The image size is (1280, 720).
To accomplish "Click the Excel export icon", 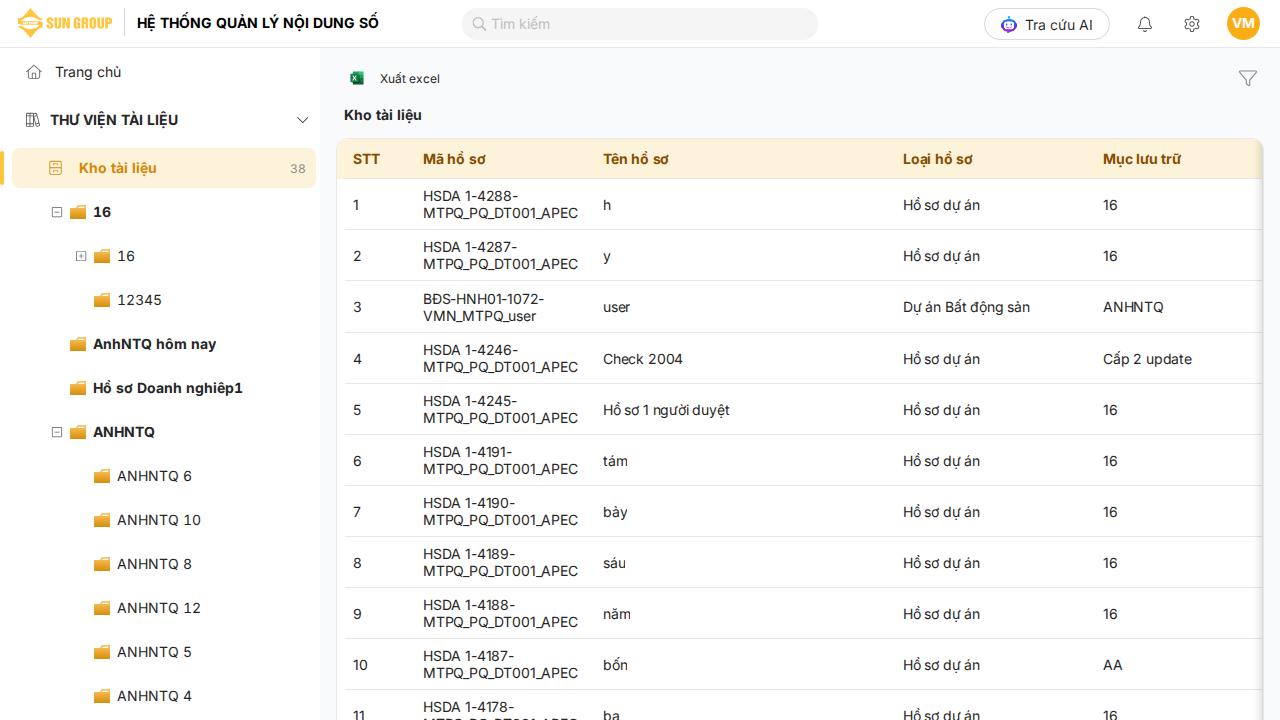I will tap(357, 78).
